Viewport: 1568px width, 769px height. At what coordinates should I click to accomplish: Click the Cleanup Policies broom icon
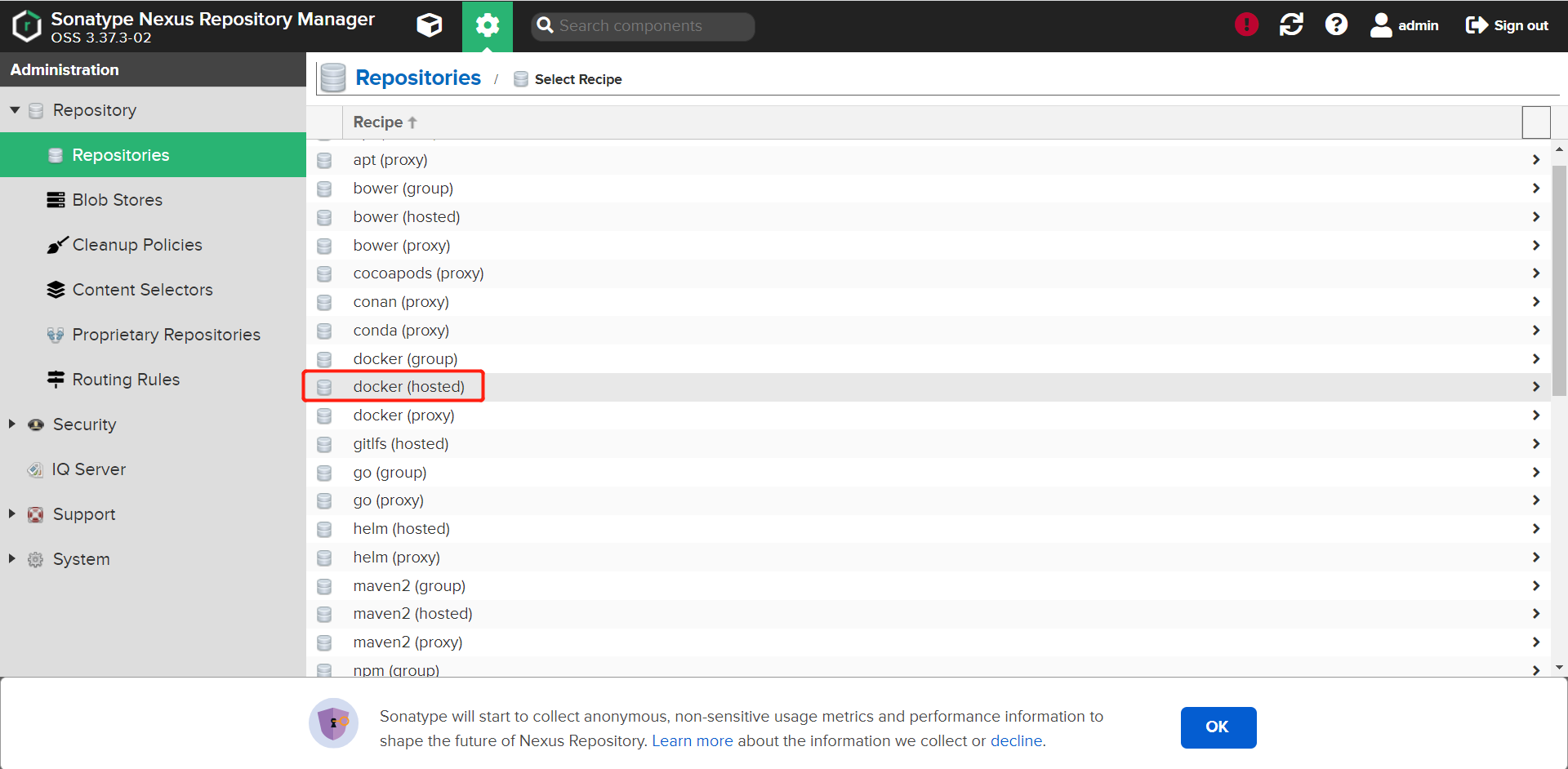[x=57, y=244]
